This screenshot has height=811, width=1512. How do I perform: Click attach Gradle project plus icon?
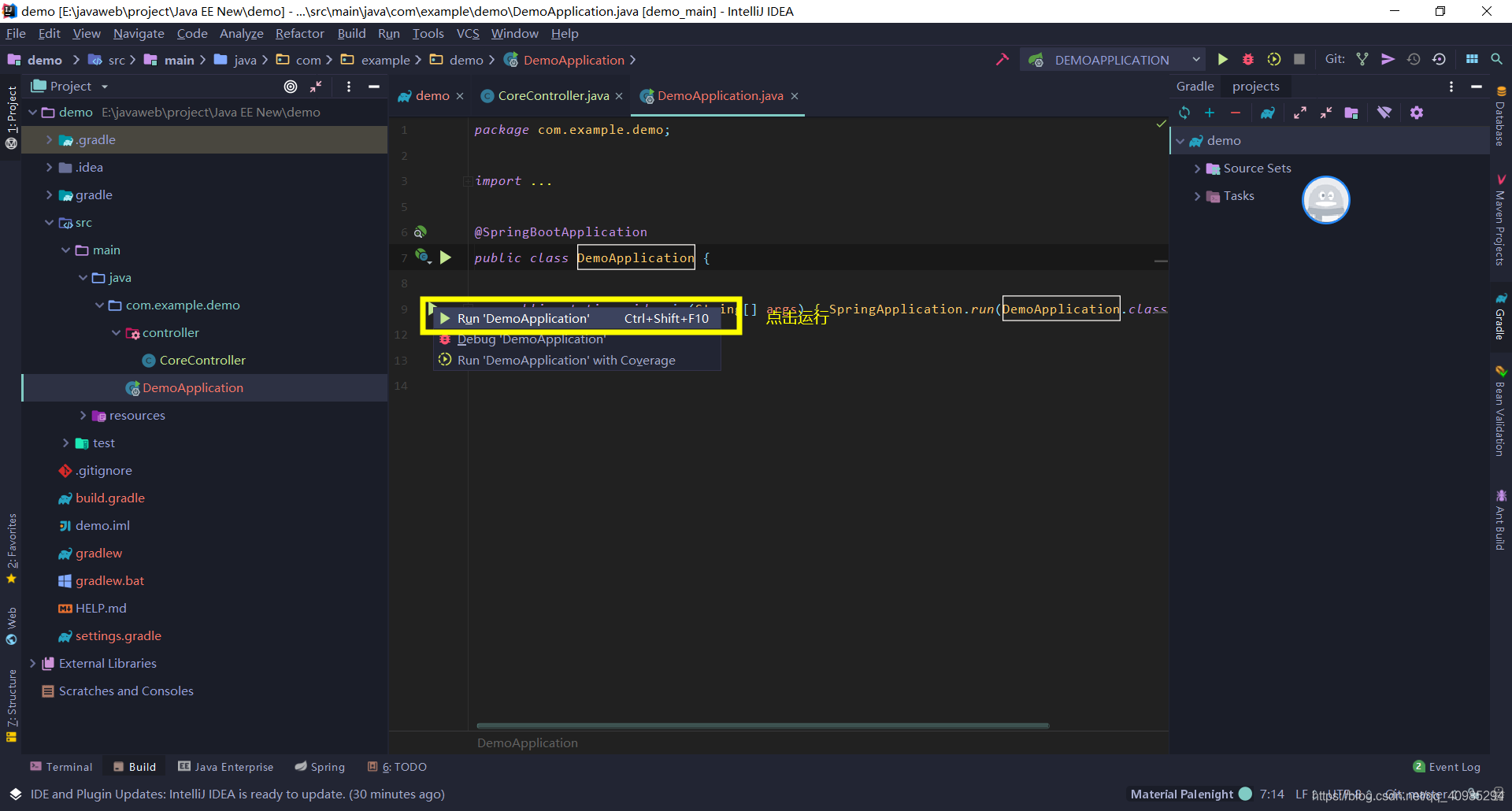click(x=1210, y=113)
